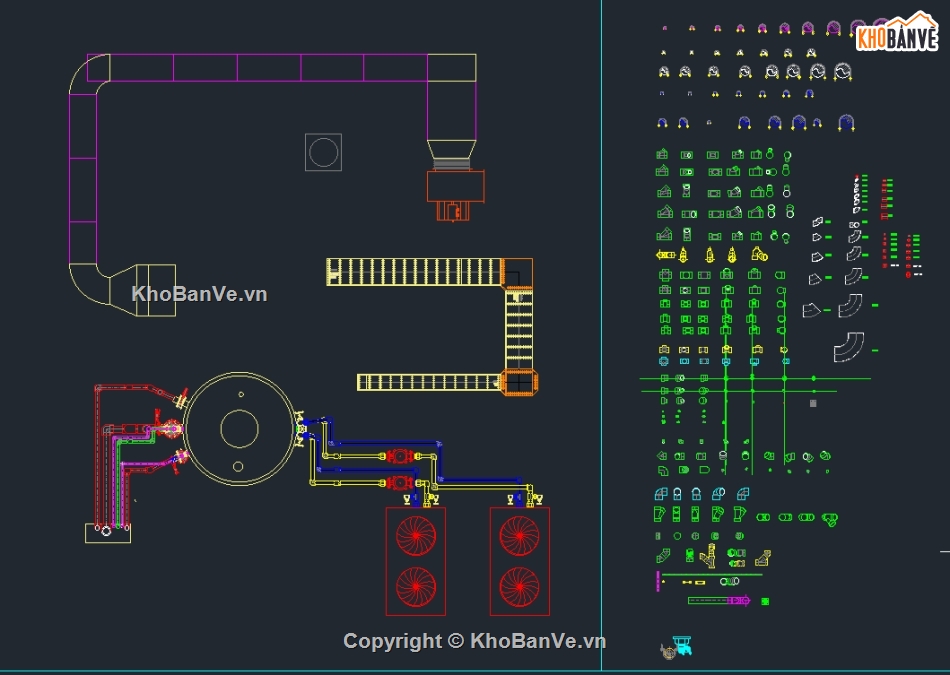This screenshot has width=950, height=675.
Task: Select the lower fan of the left condenser unit
Action: 416,587
